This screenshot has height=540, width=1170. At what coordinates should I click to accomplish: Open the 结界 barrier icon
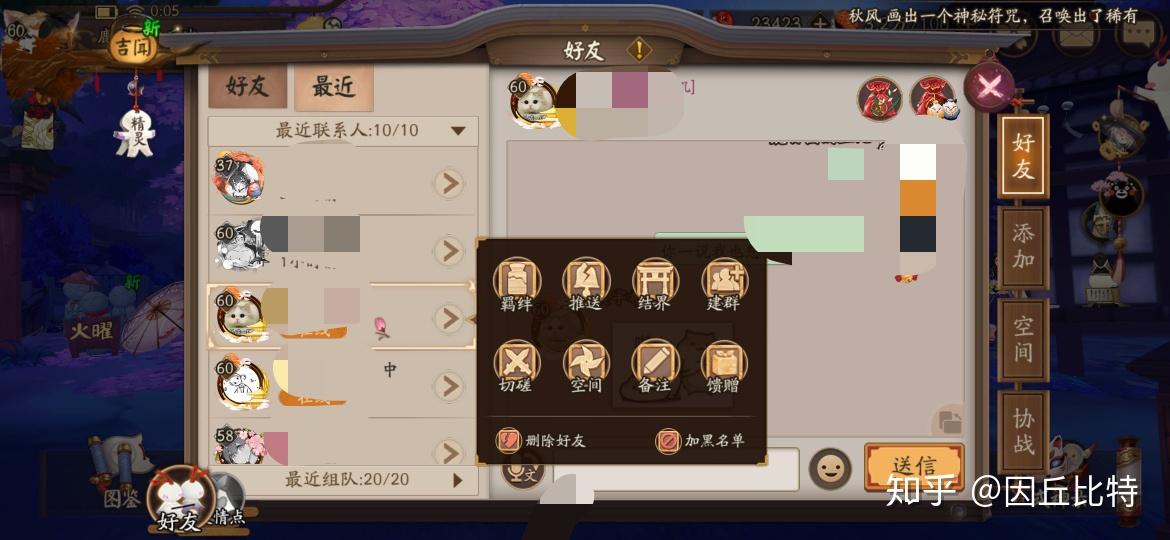coord(655,283)
